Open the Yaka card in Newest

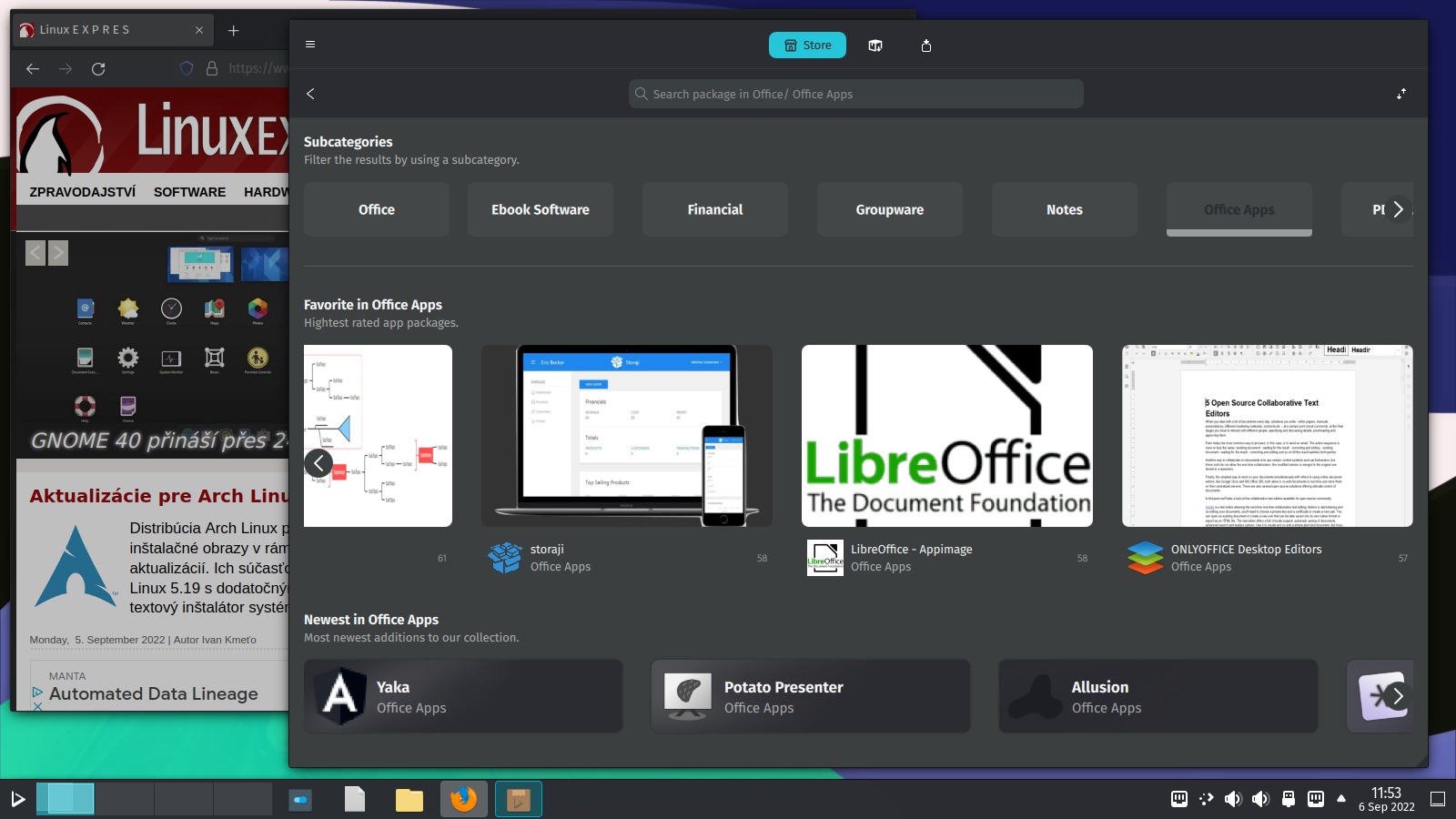(x=463, y=696)
